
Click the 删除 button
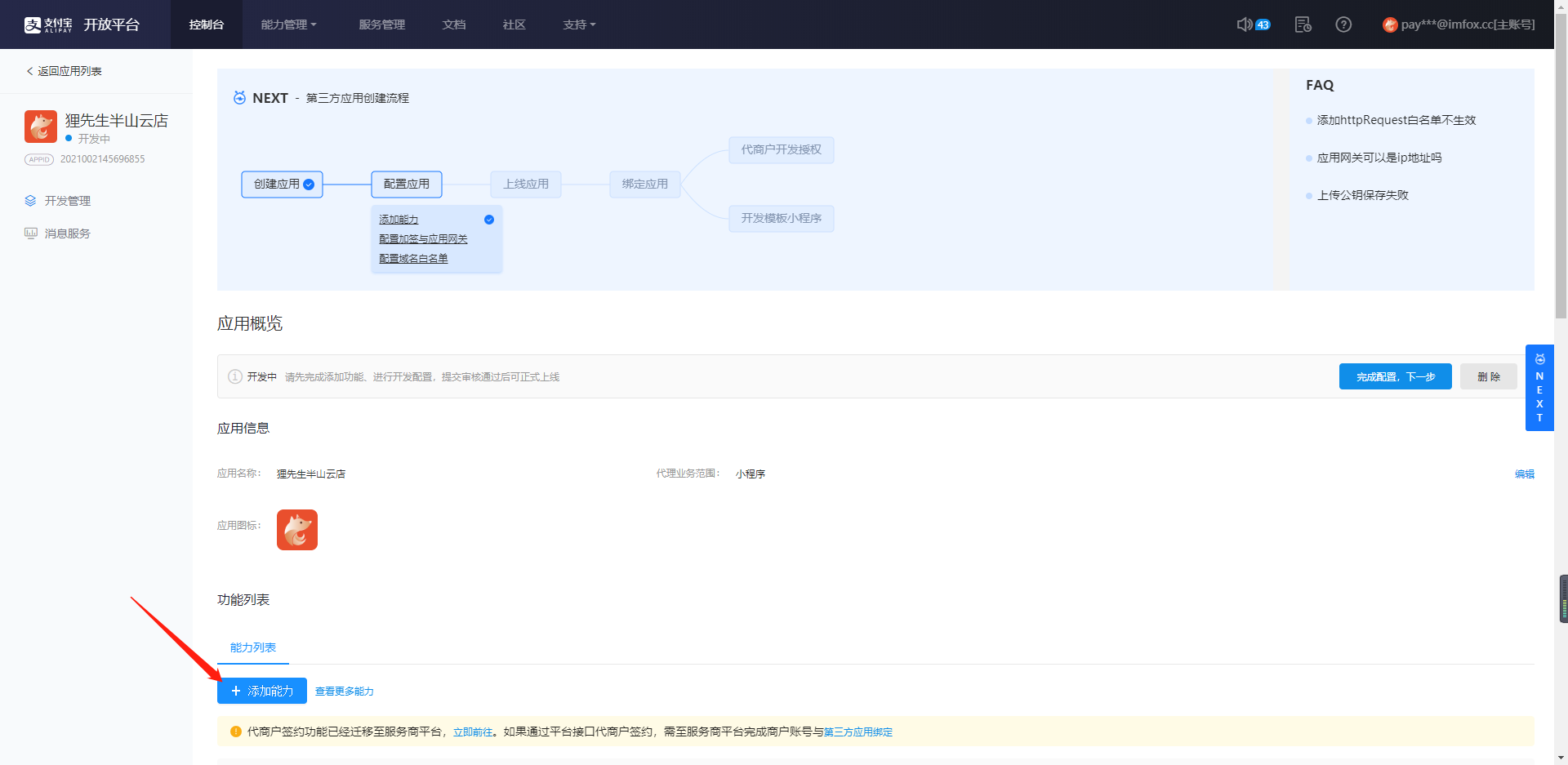1489,376
